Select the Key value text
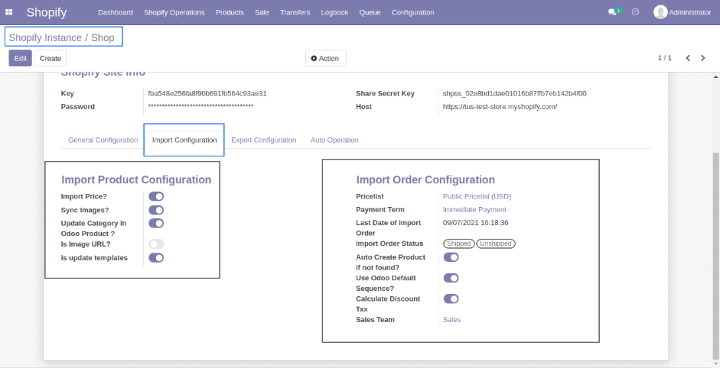 pos(207,93)
